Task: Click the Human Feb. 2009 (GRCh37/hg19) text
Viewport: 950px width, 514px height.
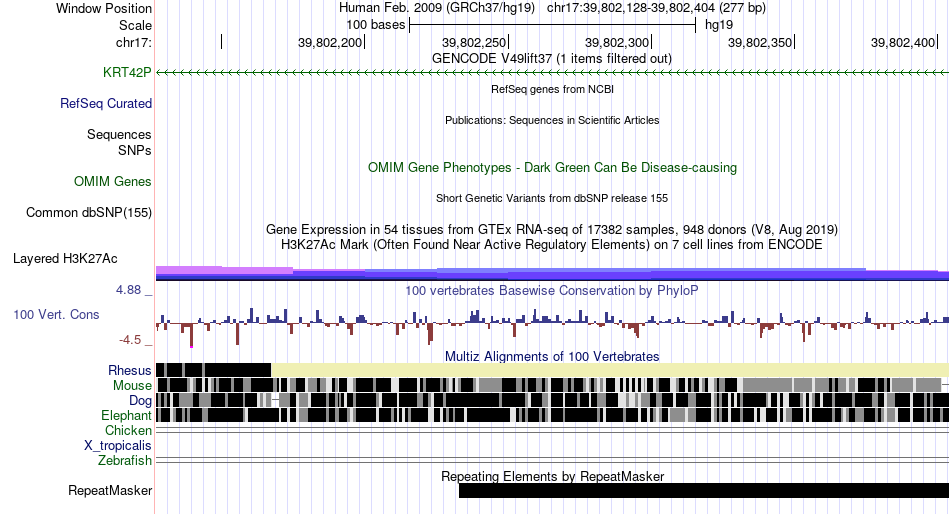Action: click(437, 8)
